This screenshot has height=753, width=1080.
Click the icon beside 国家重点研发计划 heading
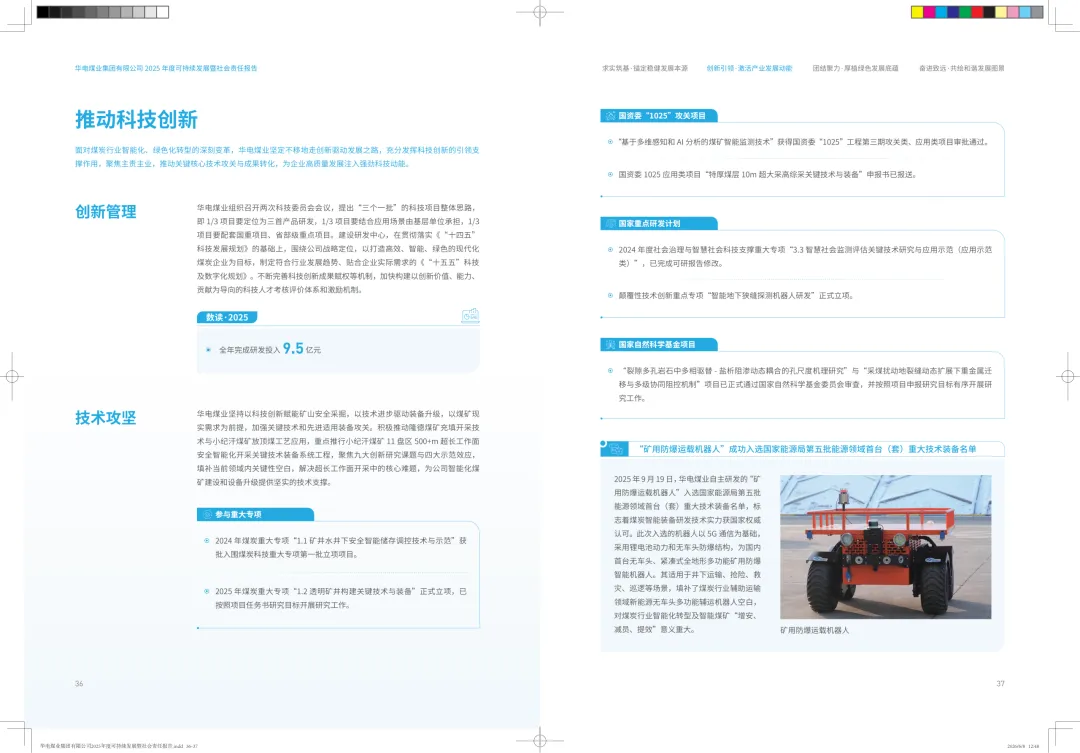click(x=610, y=223)
